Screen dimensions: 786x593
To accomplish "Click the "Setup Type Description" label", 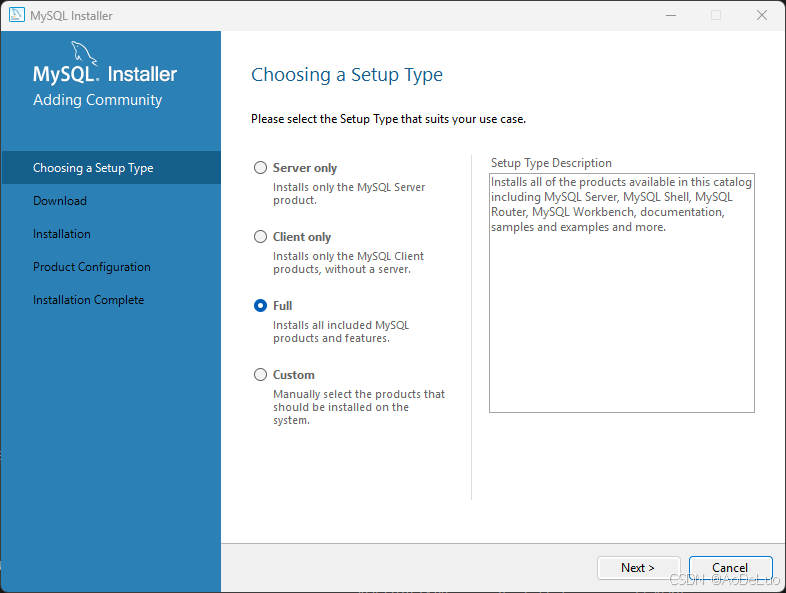I will coord(551,163).
